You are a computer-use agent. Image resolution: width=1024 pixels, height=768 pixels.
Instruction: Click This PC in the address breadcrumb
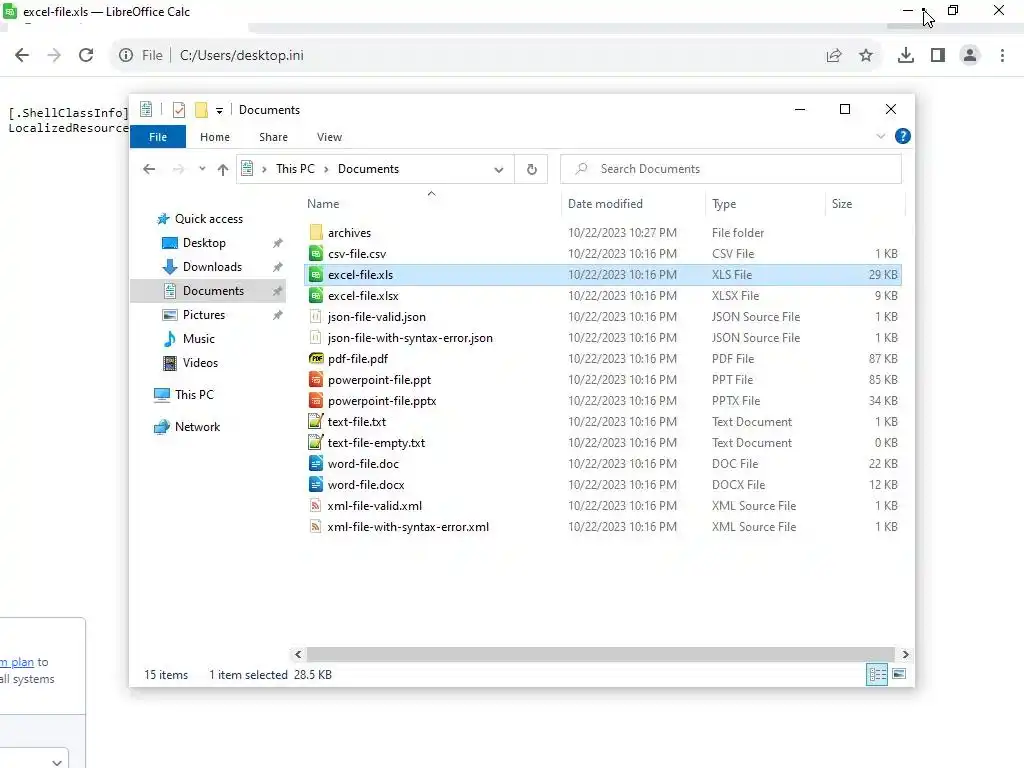pyautogui.click(x=295, y=168)
